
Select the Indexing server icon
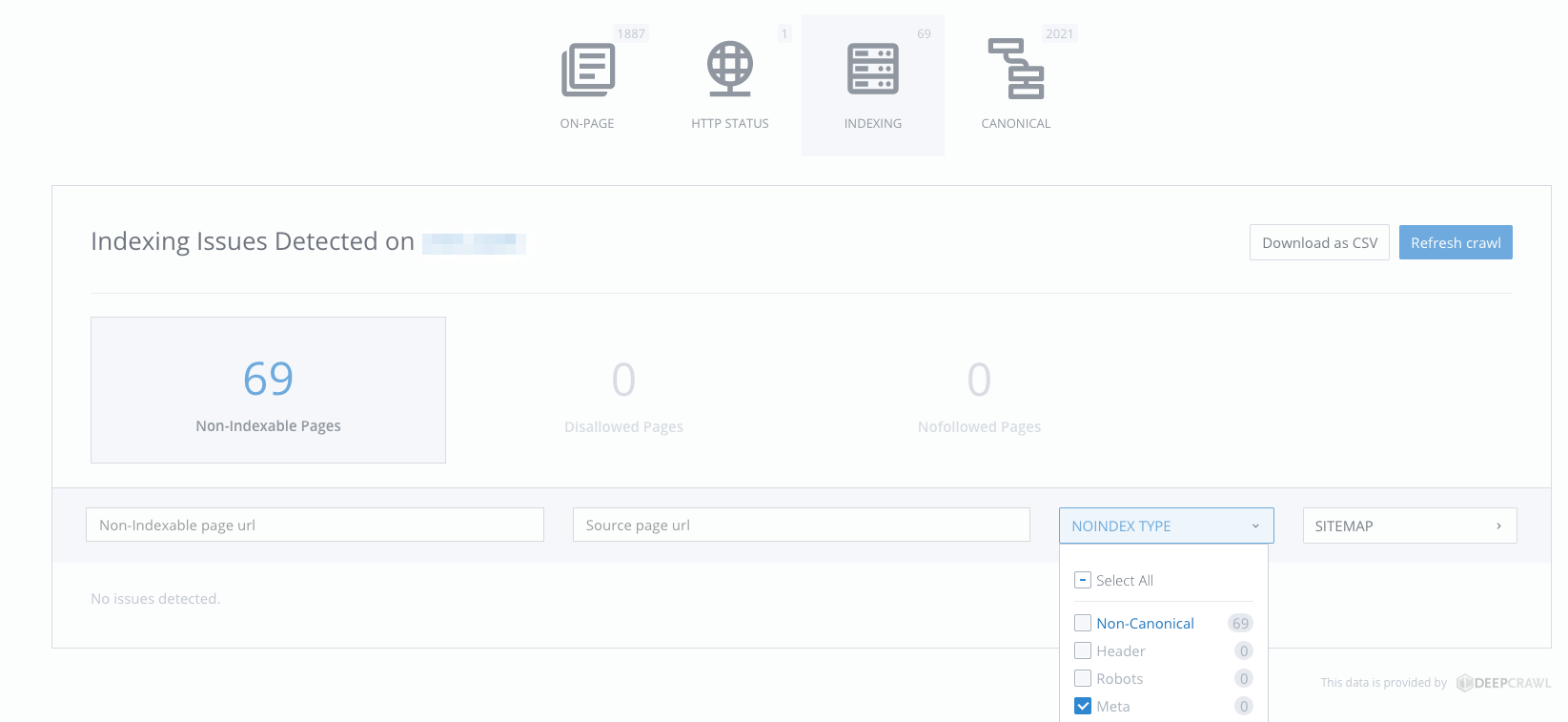(x=873, y=69)
